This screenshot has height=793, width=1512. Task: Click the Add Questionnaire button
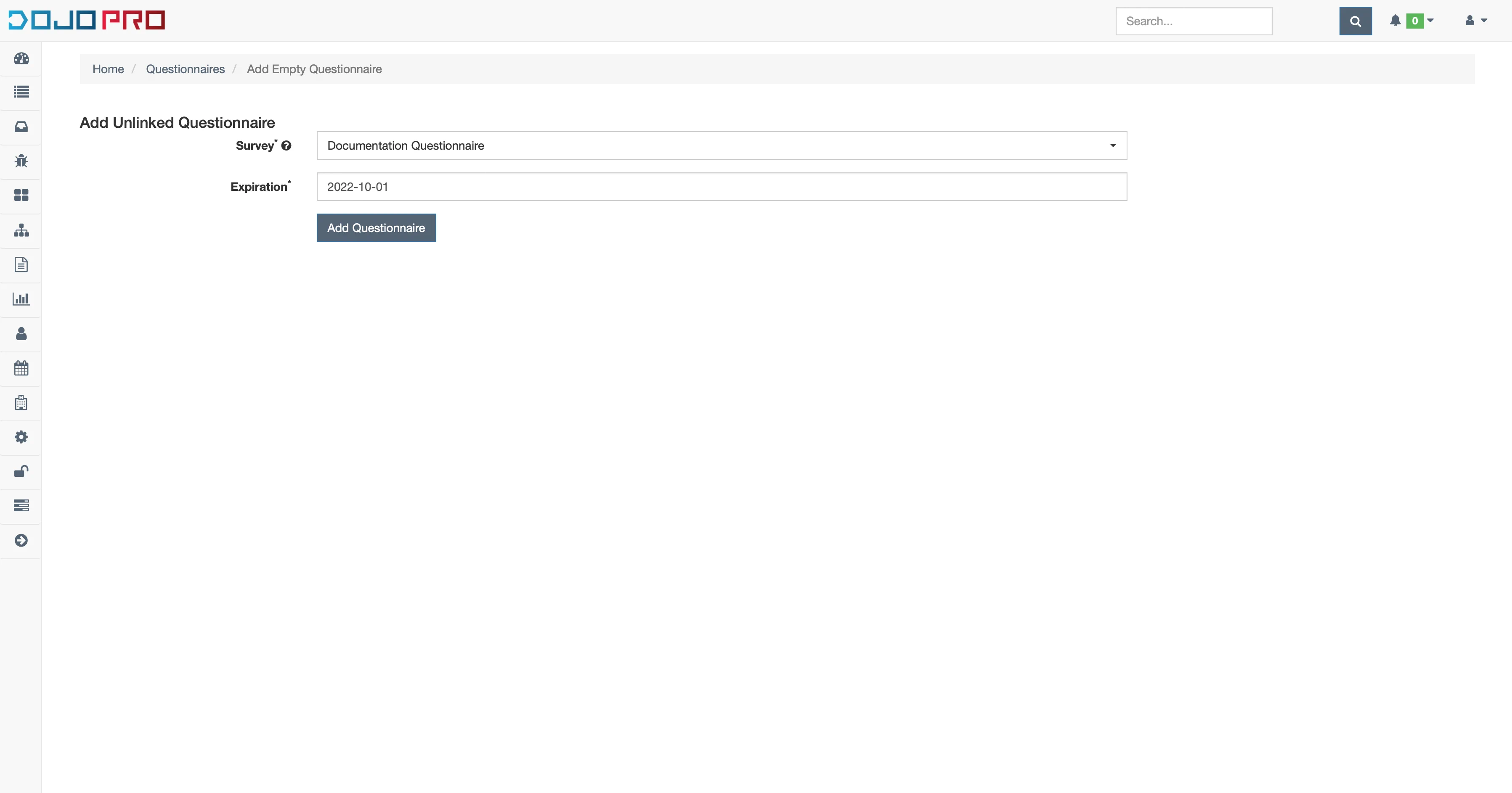[x=376, y=227]
